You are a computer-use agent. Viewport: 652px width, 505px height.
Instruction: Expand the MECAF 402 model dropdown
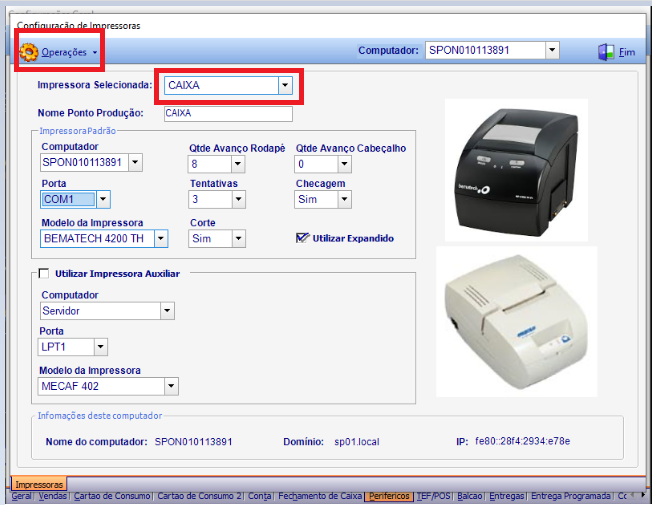click(x=171, y=386)
